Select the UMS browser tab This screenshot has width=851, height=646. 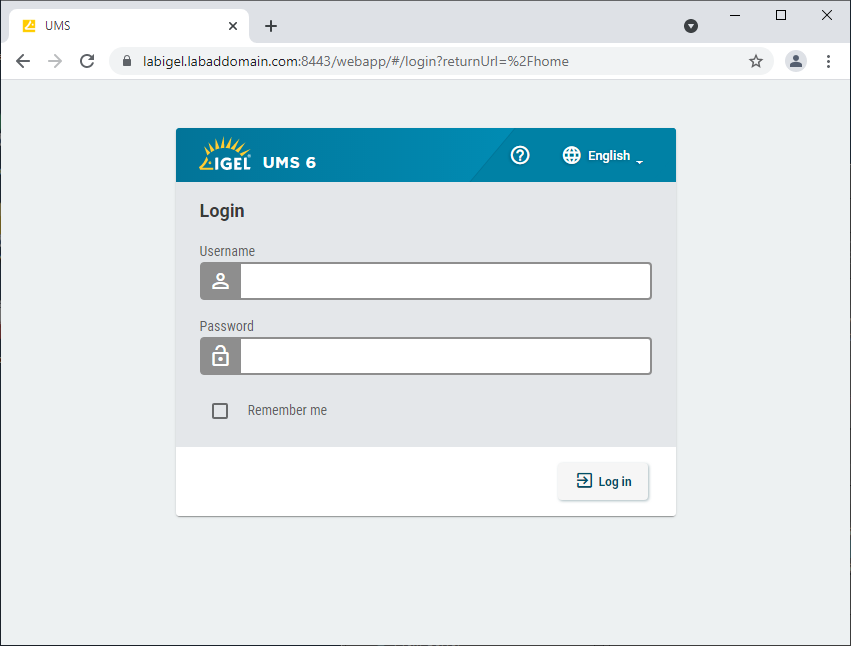(x=120, y=26)
